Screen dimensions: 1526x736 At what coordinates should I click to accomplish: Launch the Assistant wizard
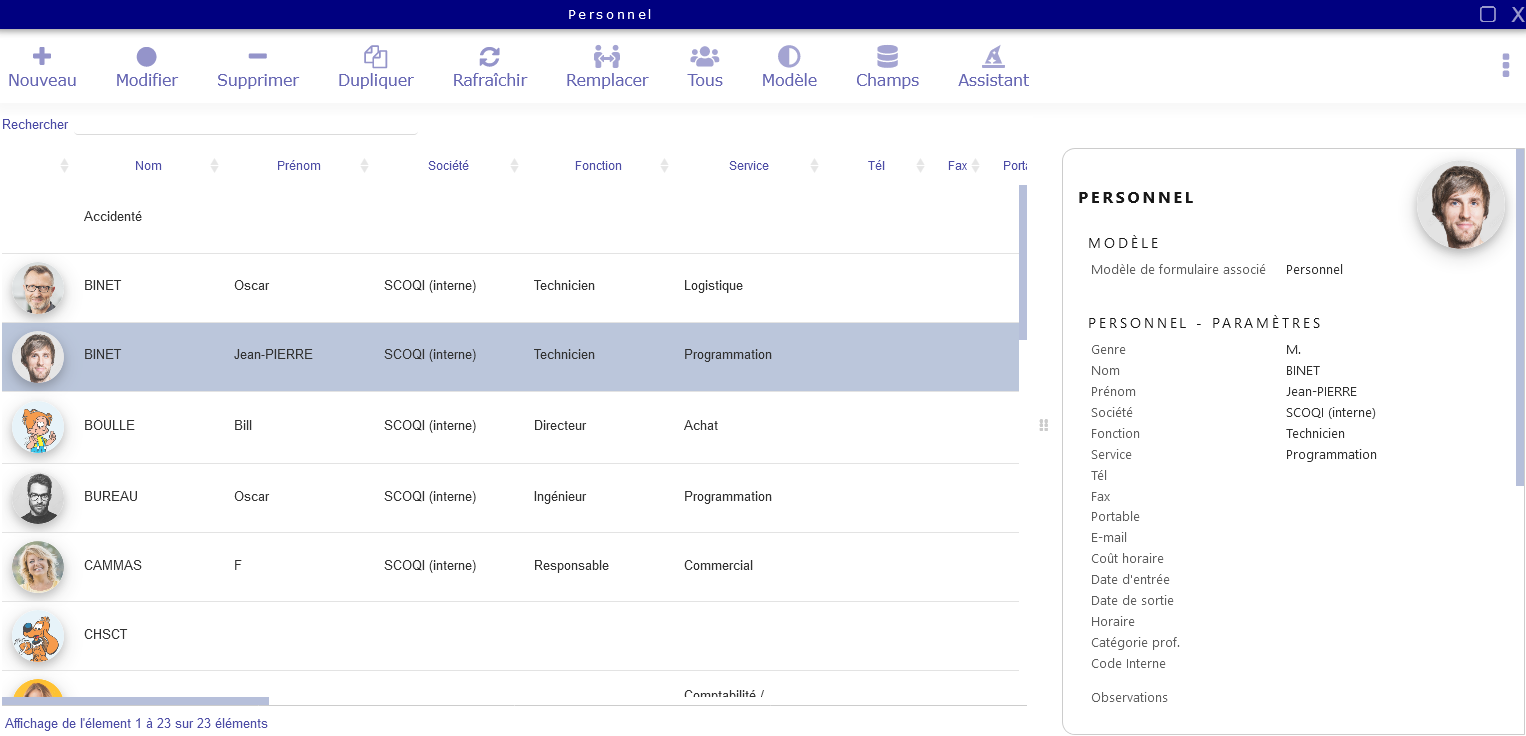coord(992,57)
